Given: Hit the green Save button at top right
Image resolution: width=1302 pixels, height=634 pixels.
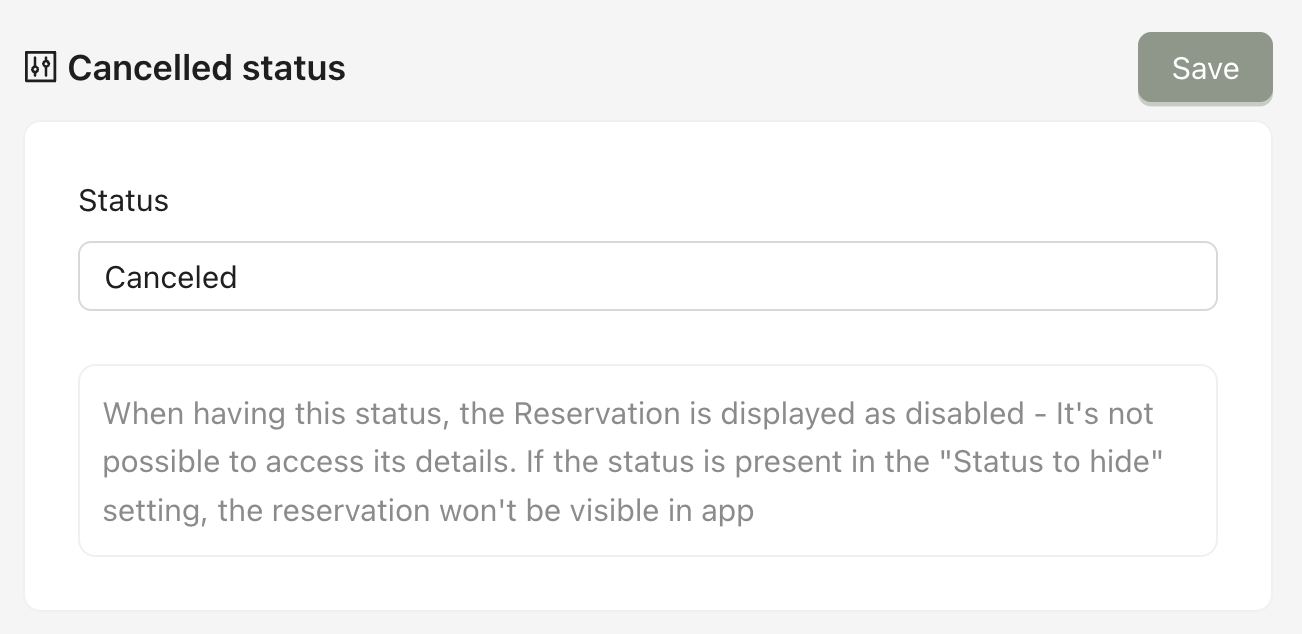Looking at the screenshot, I should tap(1204, 68).
